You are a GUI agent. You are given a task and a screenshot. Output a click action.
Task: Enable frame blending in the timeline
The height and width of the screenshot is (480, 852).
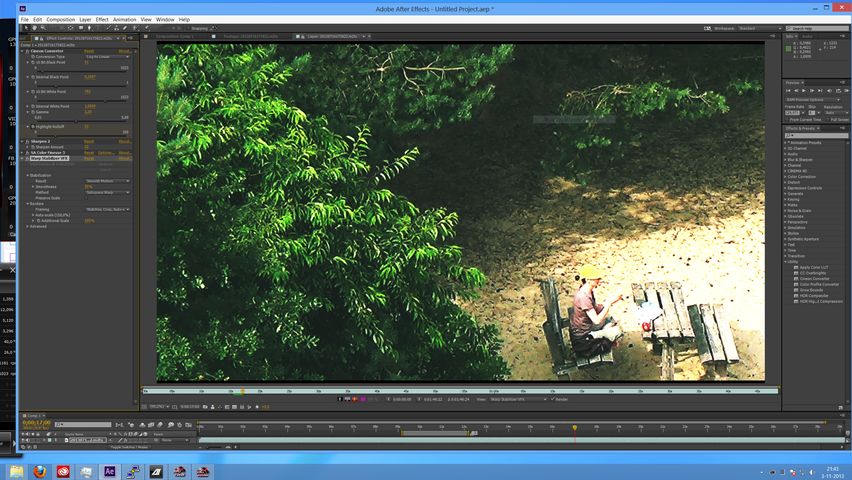[151, 425]
